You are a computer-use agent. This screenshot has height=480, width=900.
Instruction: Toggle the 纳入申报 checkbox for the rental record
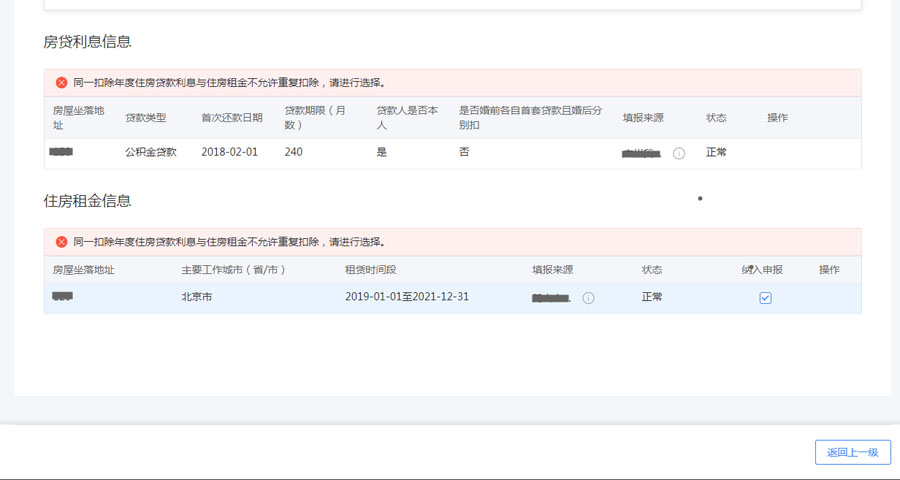click(x=765, y=298)
